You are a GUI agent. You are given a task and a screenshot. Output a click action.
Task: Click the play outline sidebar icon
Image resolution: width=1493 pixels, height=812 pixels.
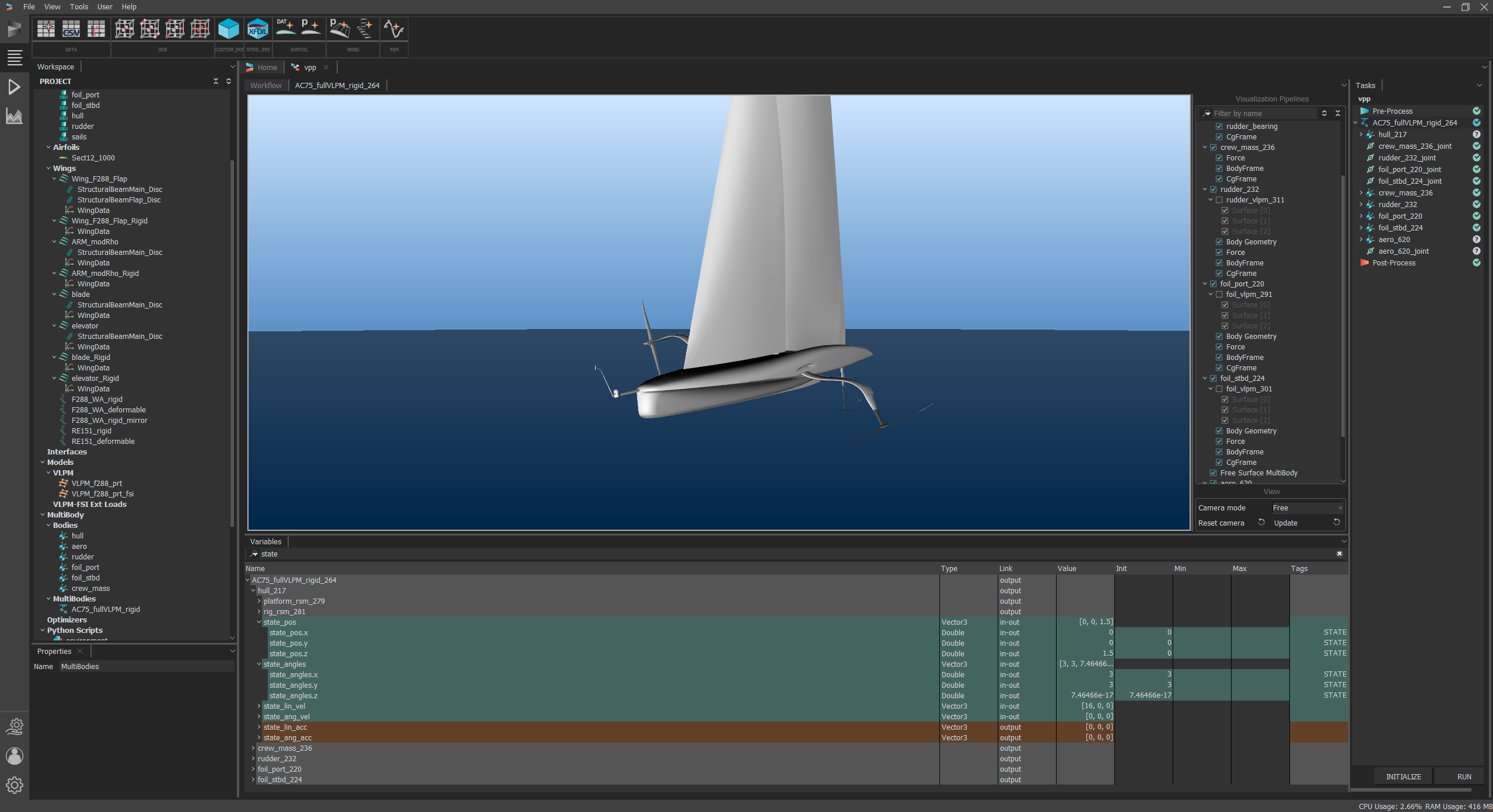[14, 87]
